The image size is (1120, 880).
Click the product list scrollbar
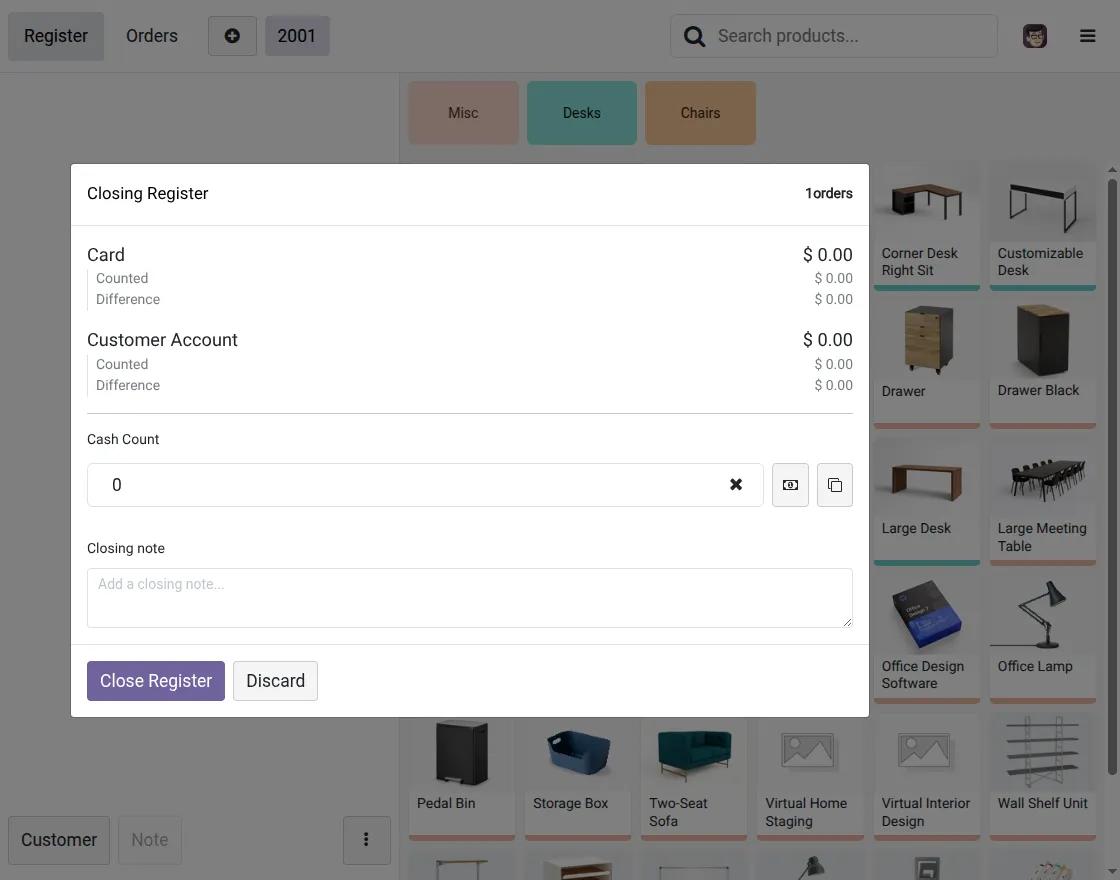click(x=1112, y=476)
